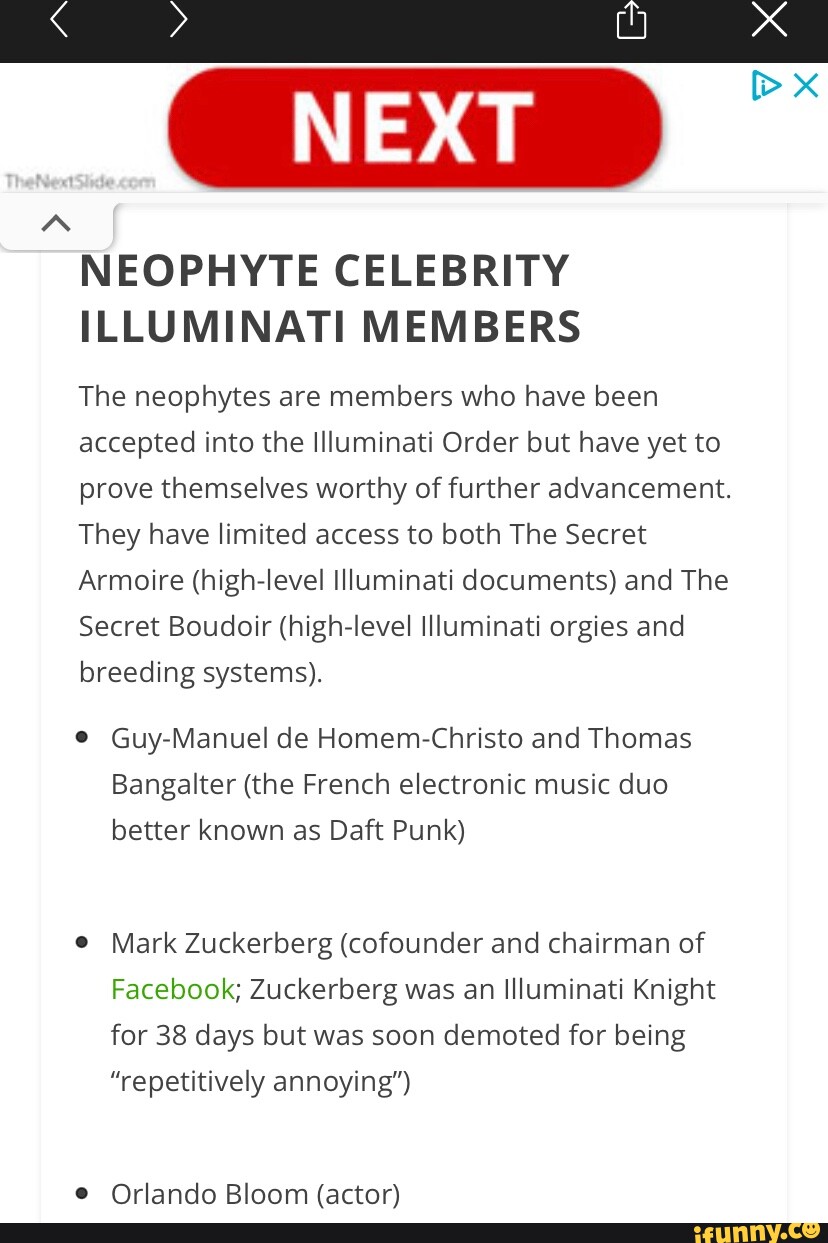Click bullet dot beside Guy-Manuel de Homem-Christo
The width and height of the screenshot is (828, 1243).
[84, 738]
